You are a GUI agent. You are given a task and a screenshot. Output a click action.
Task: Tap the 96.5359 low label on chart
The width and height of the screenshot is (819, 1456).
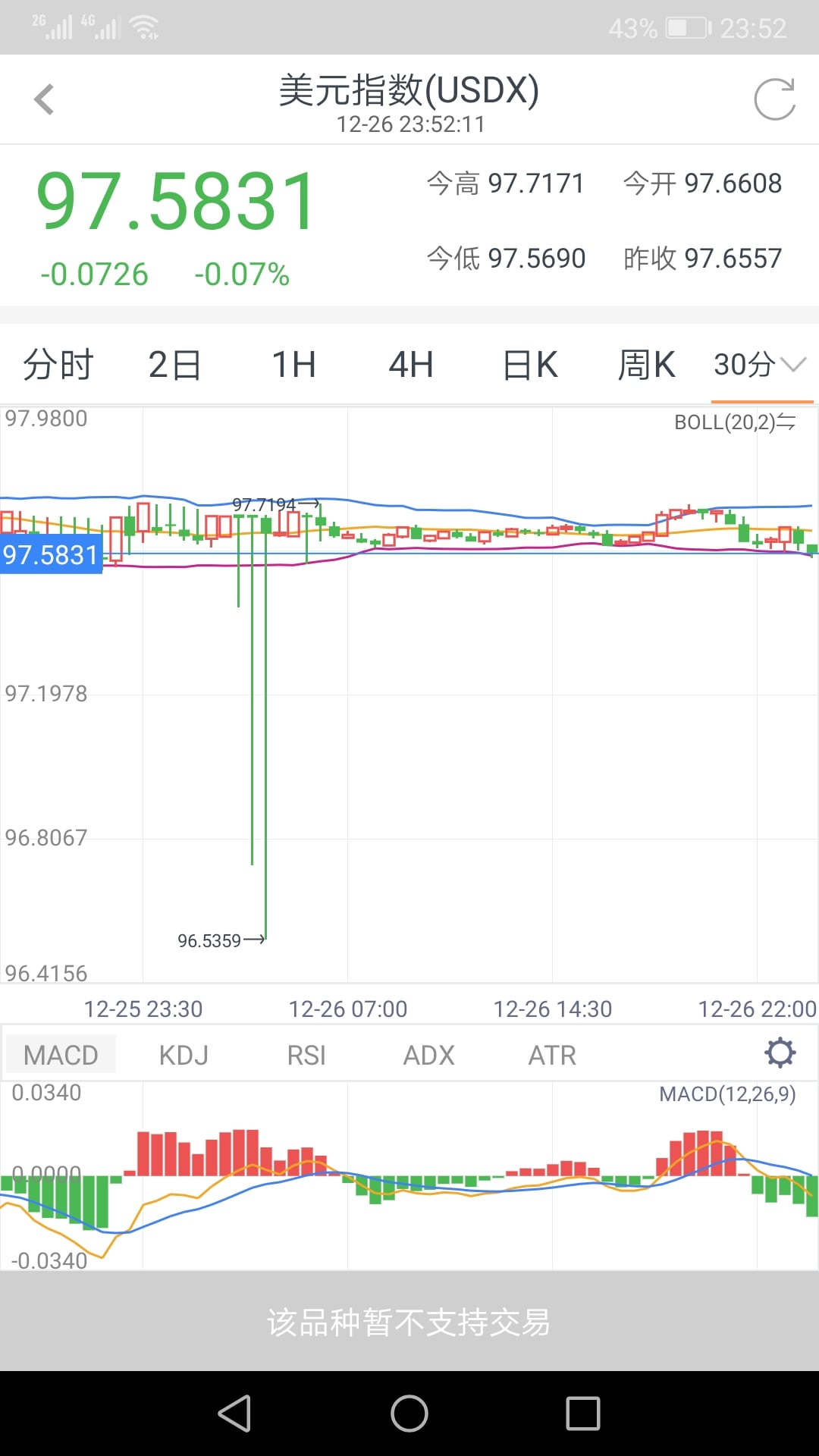coord(209,941)
